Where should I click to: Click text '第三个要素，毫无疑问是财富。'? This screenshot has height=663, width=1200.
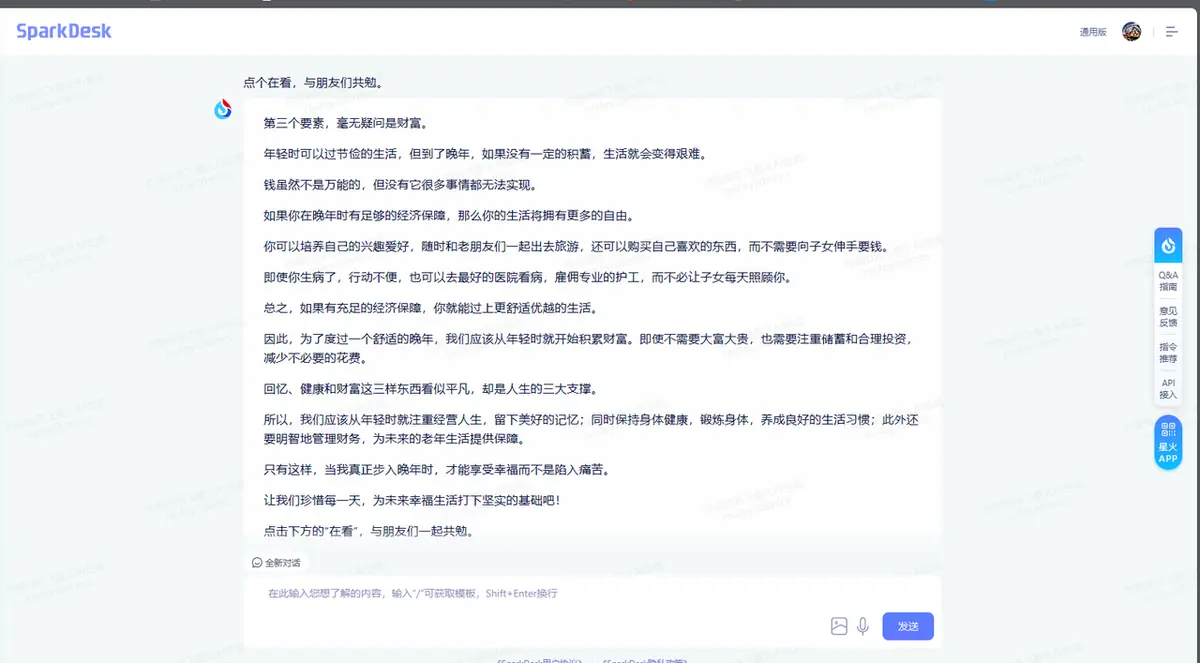[x=346, y=124]
